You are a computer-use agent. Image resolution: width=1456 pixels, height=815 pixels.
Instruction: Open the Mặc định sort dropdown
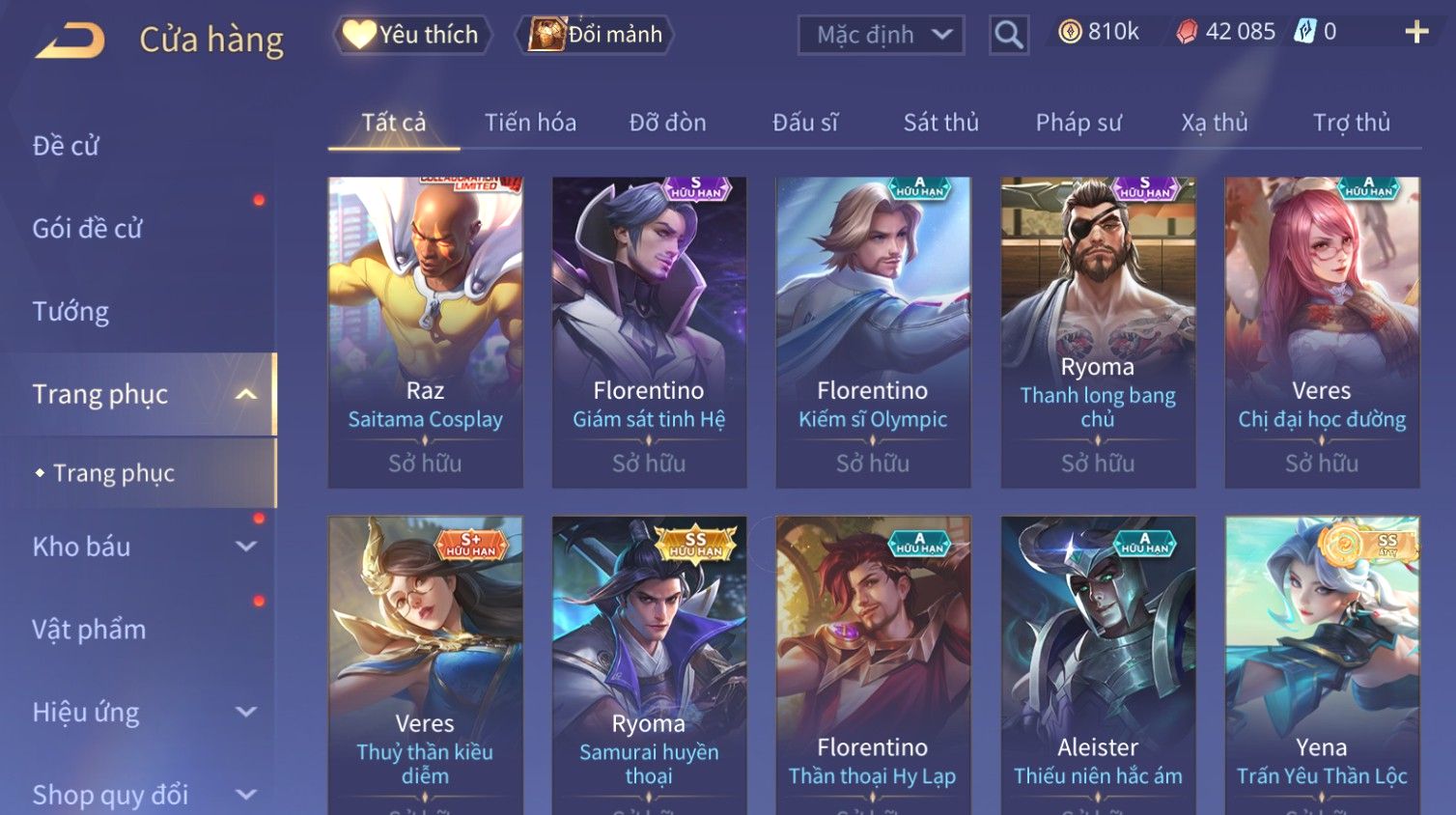point(881,36)
